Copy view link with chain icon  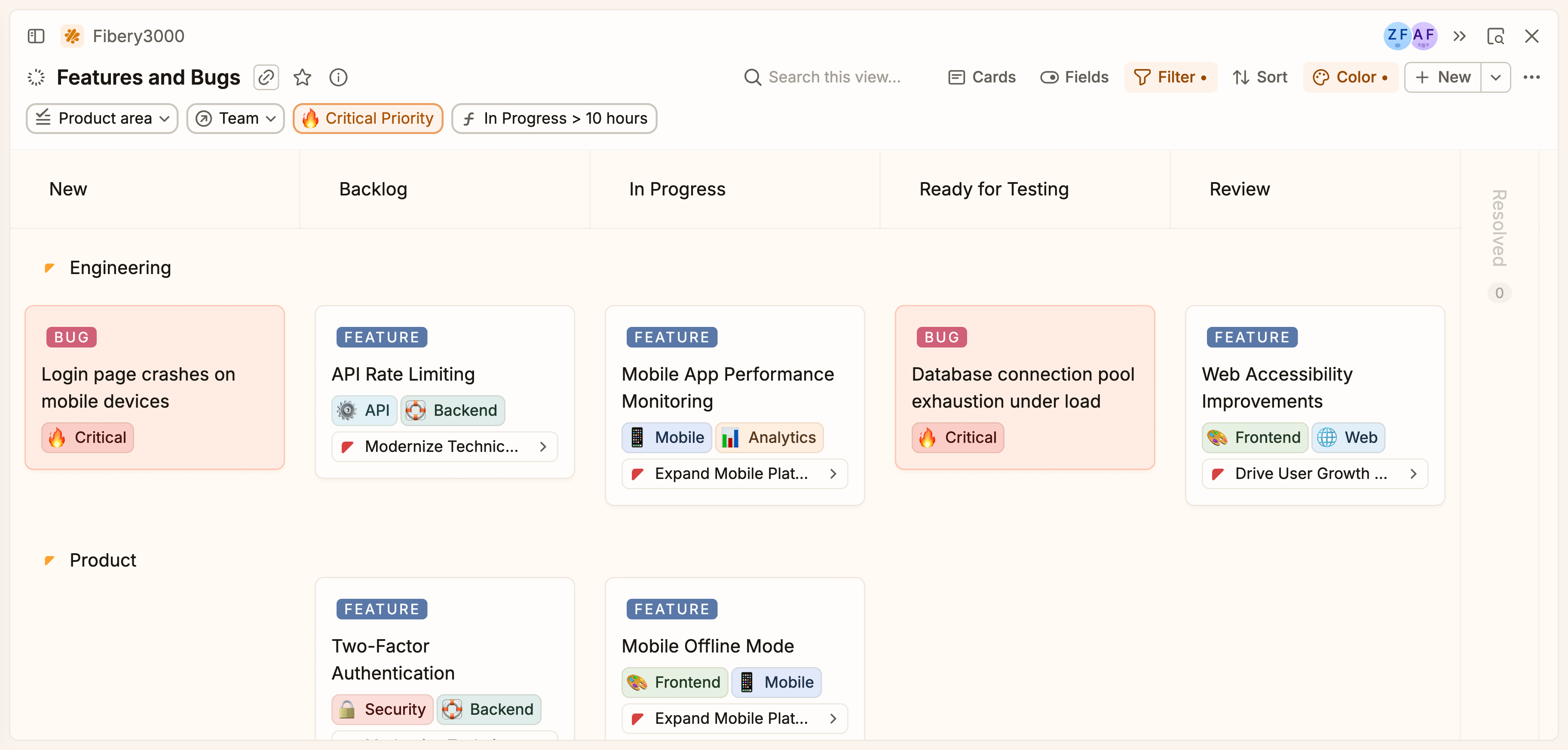266,77
